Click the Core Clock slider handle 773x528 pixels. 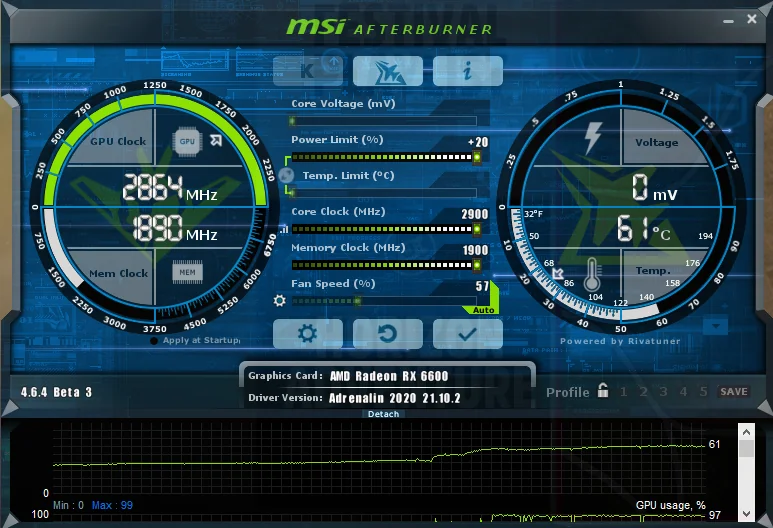point(477,229)
